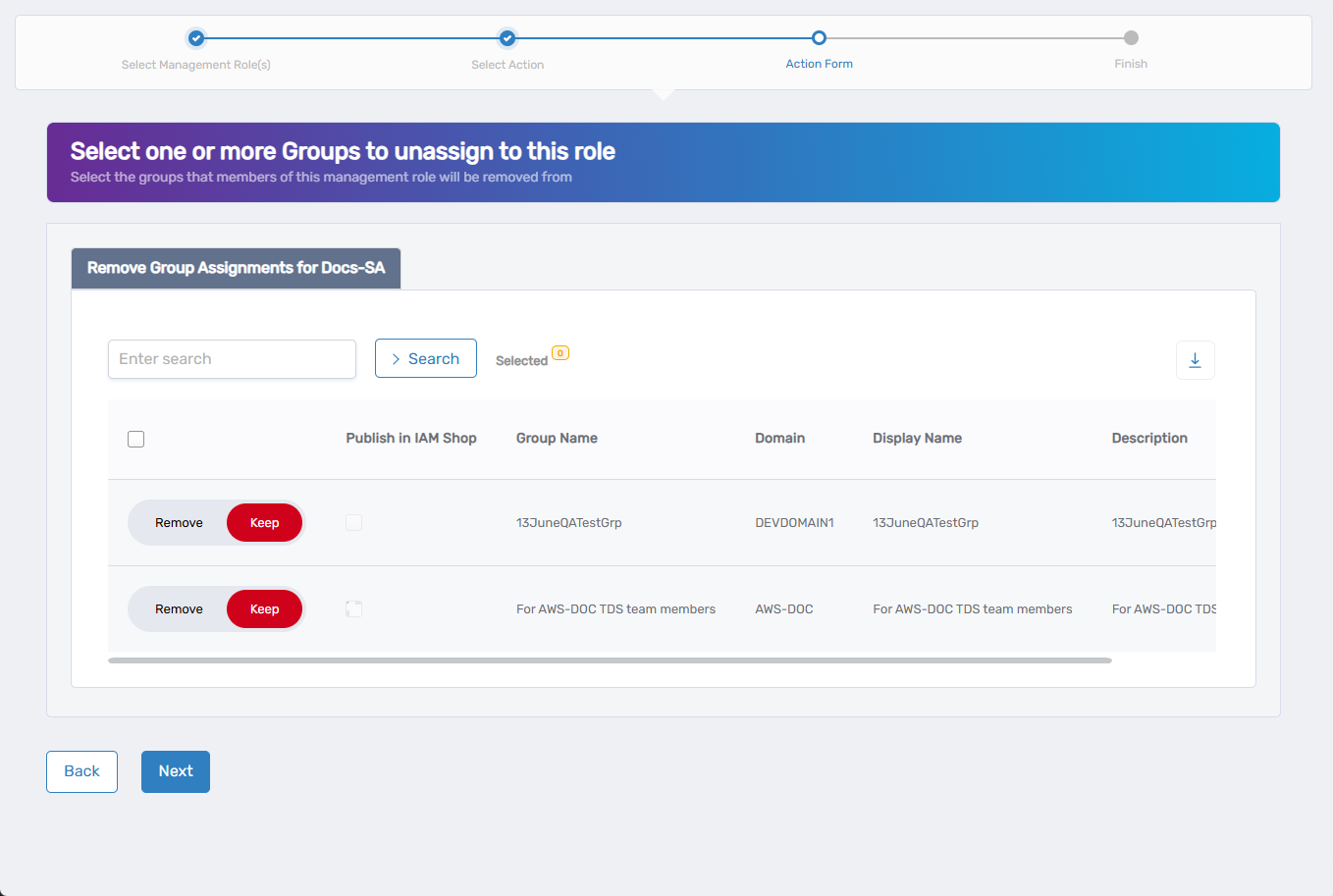
Task: Check Publish in IAM Shop for 13JuneQATestGrp
Action: pos(354,523)
